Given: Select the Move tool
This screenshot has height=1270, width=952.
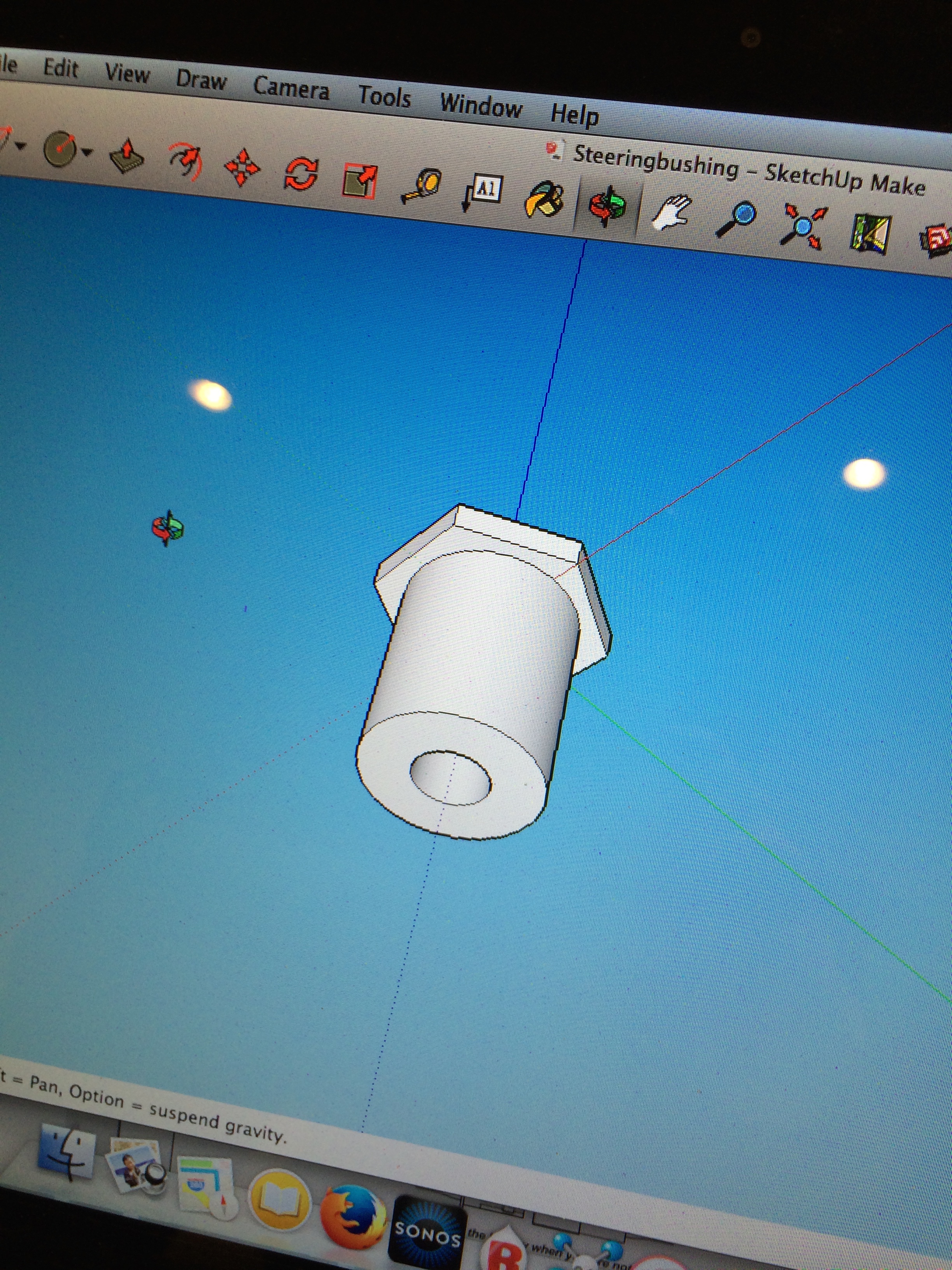Looking at the screenshot, I should click(x=243, y=167).
